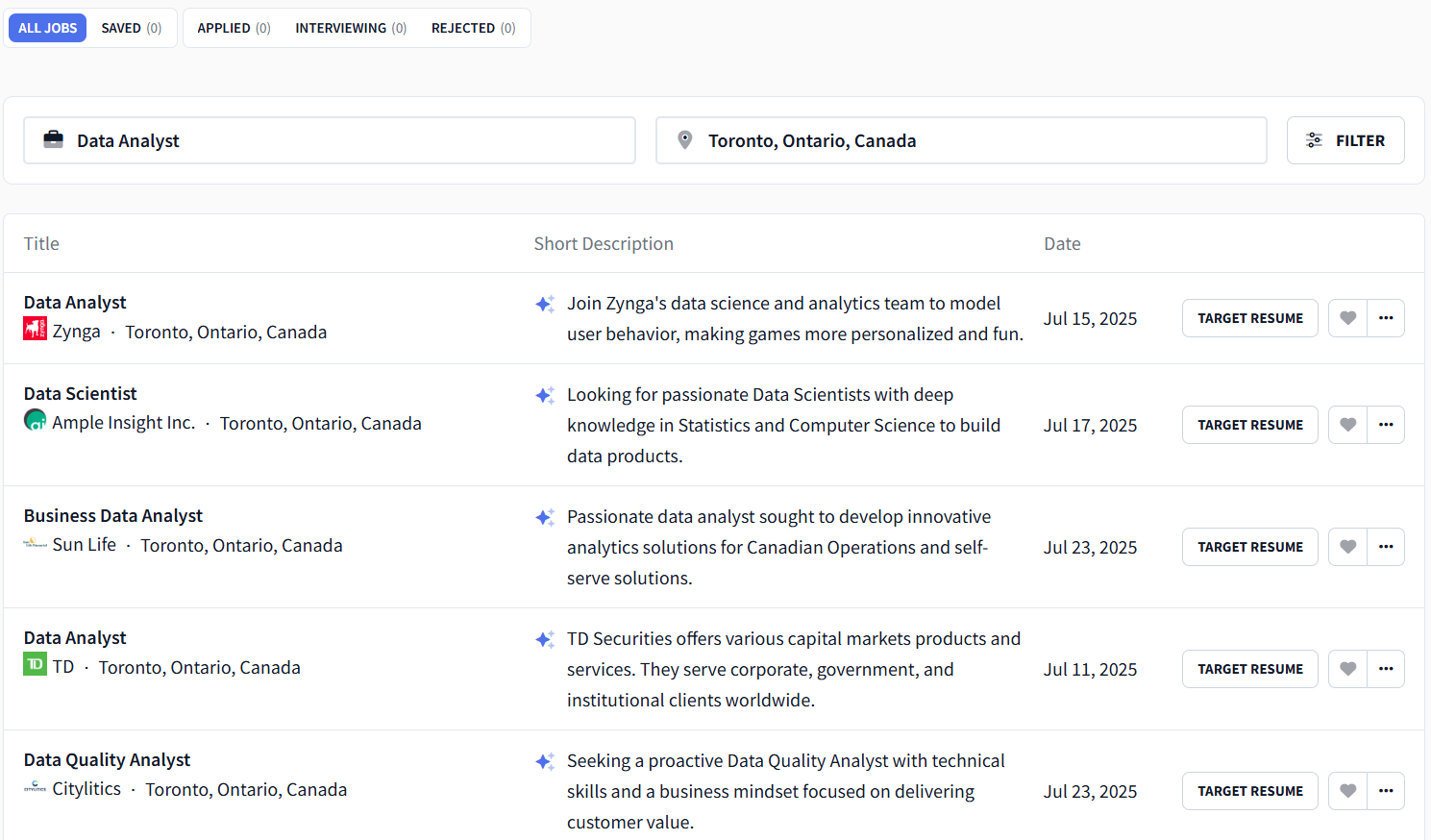Heart the TD Data Analyst job

[1347, 669]
